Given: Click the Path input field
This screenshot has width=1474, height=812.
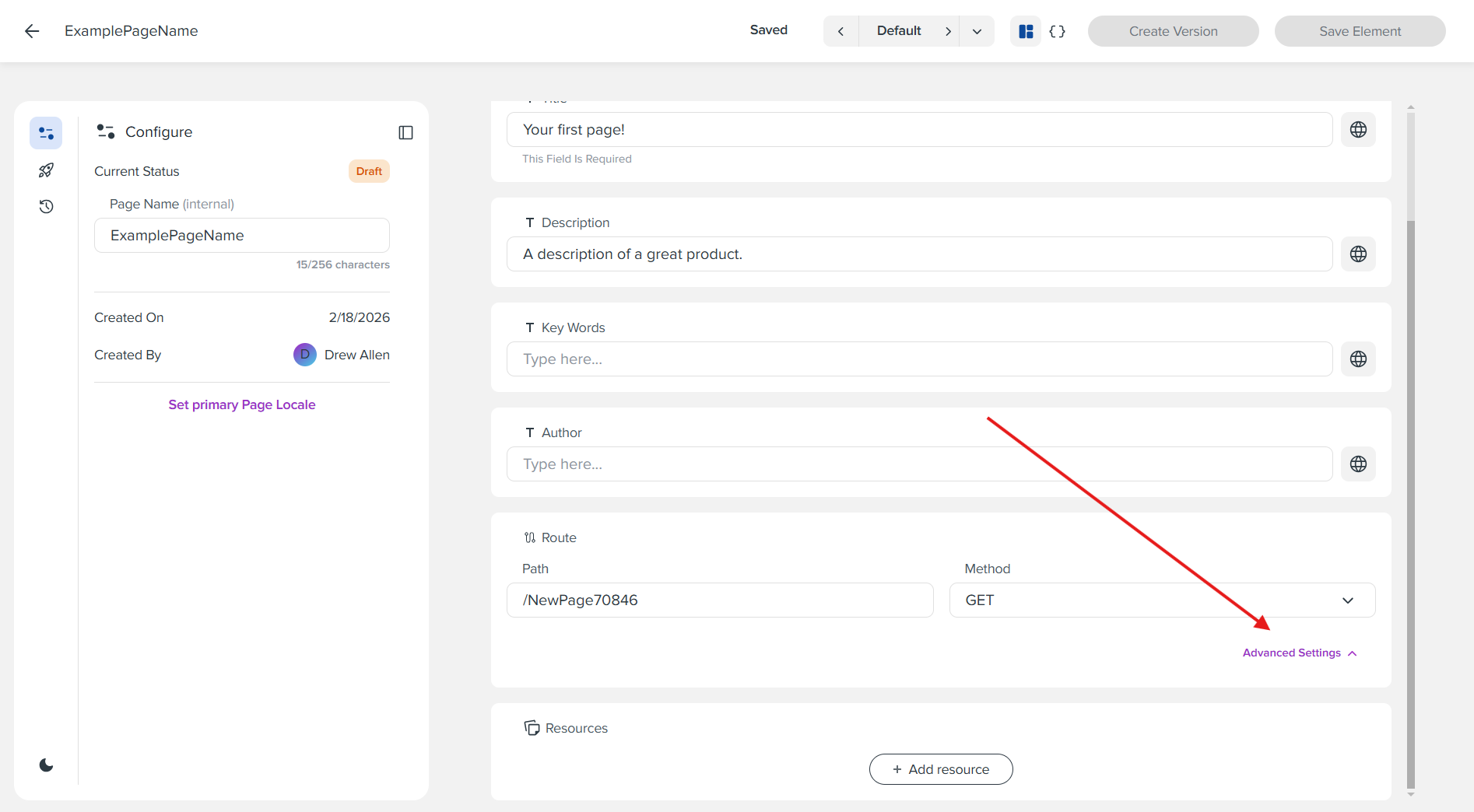Looking at the screenshot, I should 719,600.
